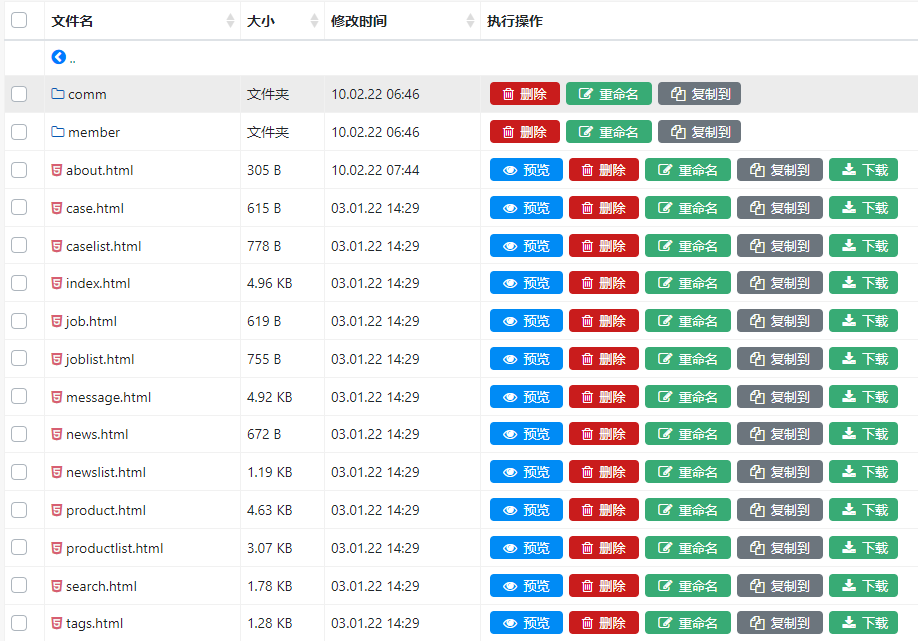Open the product.html file name link
918x641 pixels.
(x=105, y=510)
